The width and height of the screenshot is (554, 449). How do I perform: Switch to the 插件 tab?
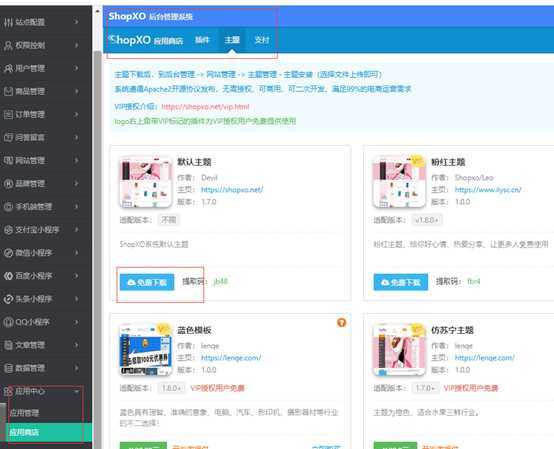point(202,40)
